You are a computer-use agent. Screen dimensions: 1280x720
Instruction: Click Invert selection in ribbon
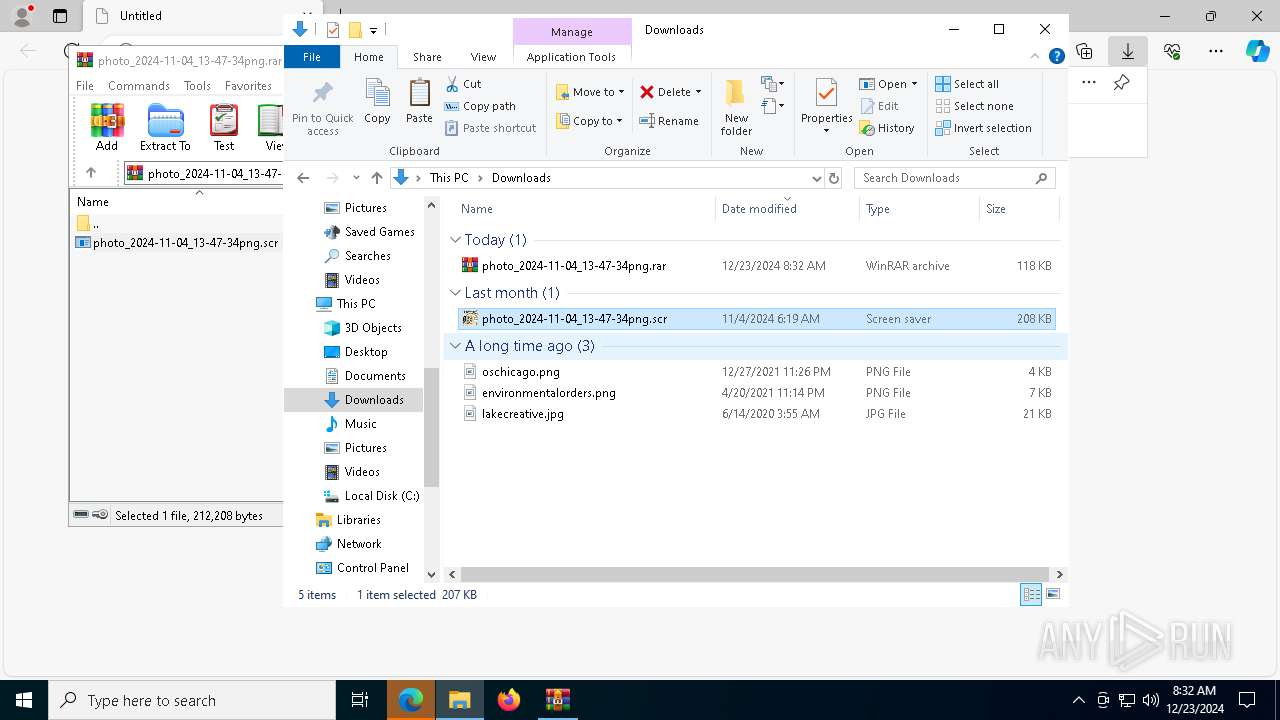pos(983,128)
